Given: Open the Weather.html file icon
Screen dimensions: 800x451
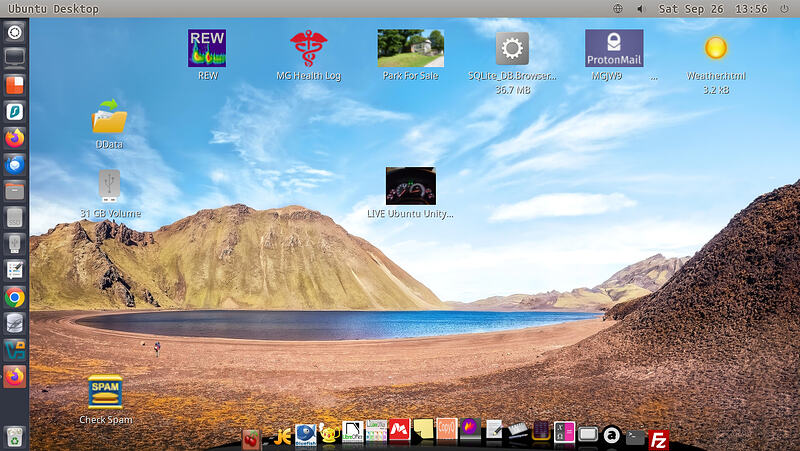Looking at the screenshot, I should (x=715, y=48).
